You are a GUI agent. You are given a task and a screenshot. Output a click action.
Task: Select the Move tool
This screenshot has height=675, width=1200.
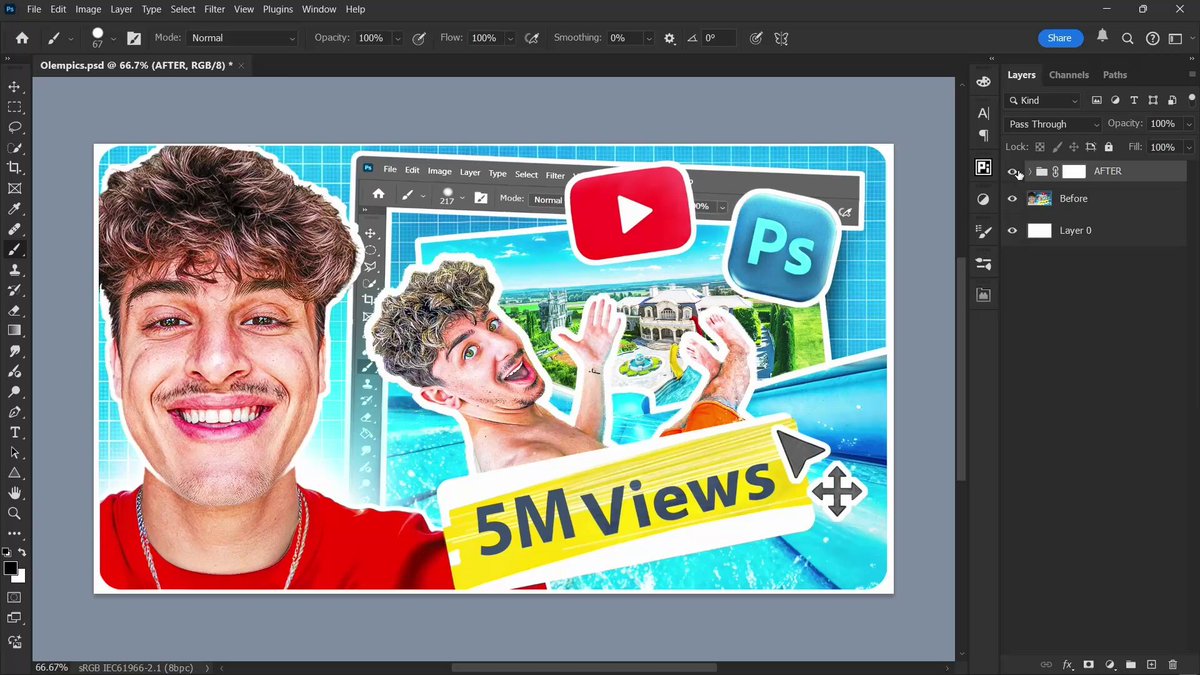(x=14, y=87)
